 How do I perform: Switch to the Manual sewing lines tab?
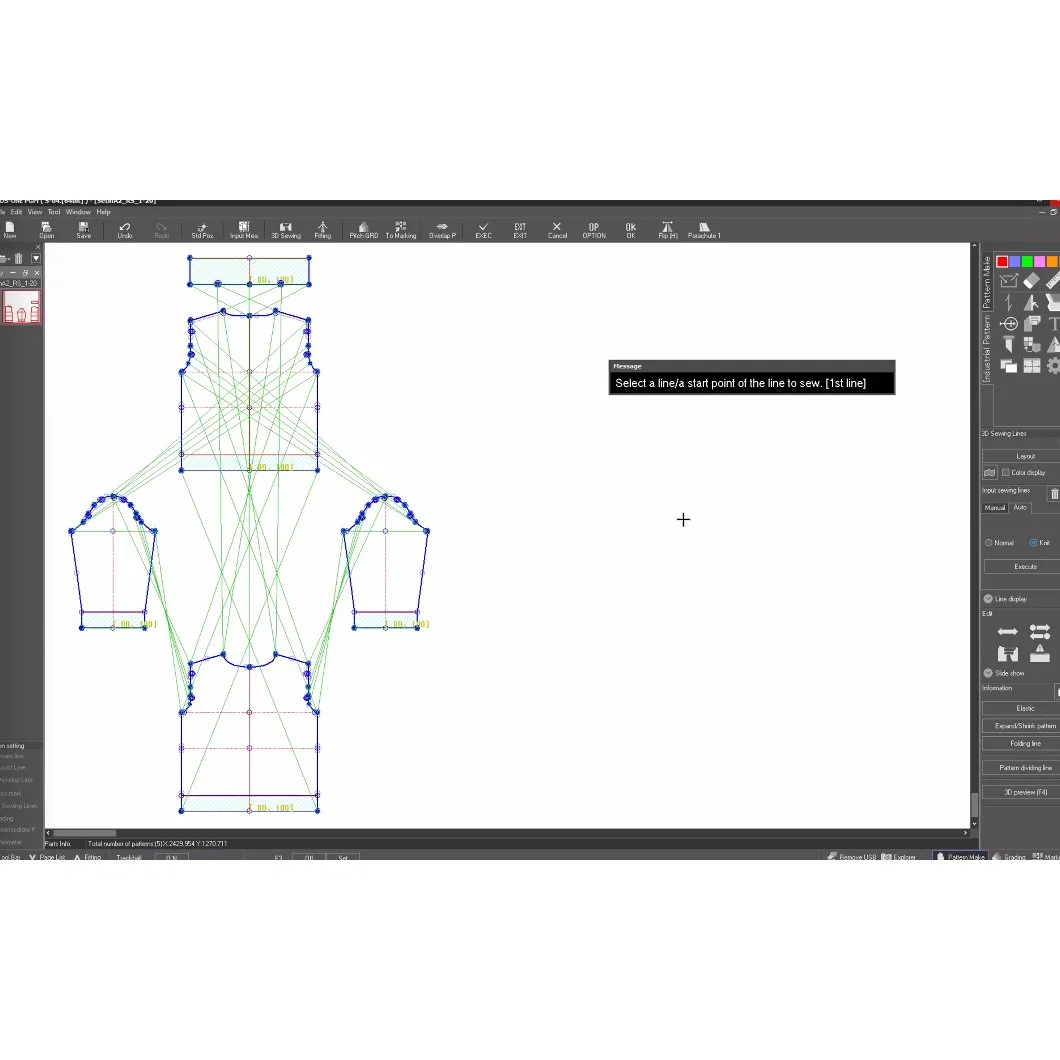click(x=995, y=508)
